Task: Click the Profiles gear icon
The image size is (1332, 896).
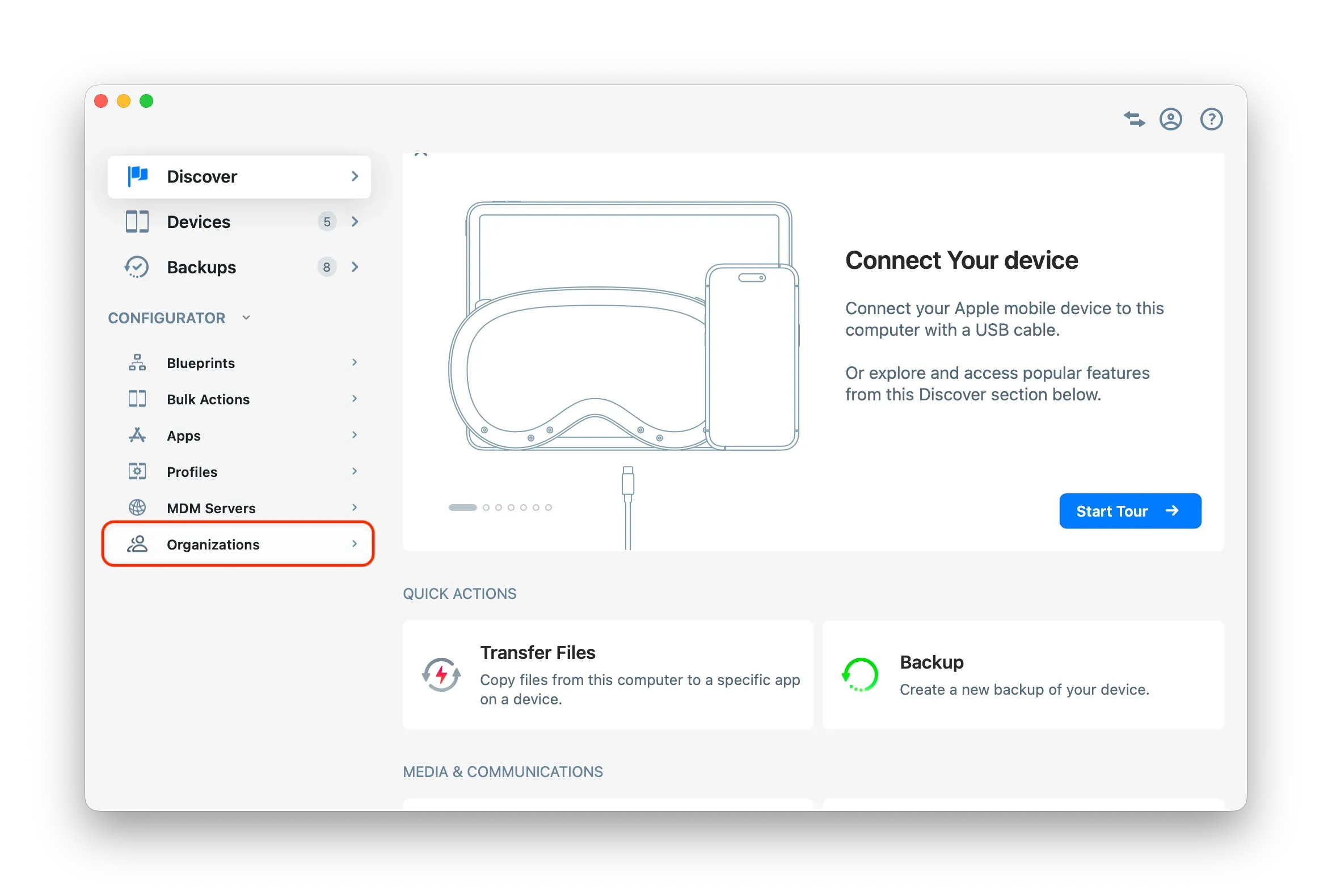Action: point(137,471)
